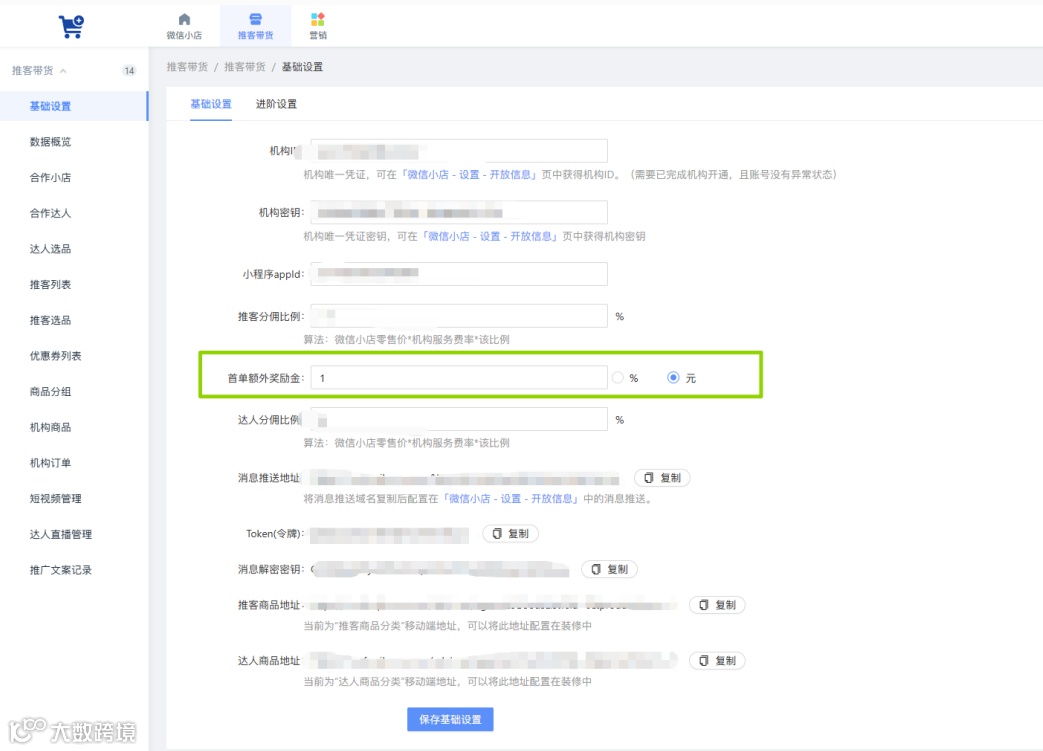Image resolution: width=1043 pixels, height=751 pixels.
Task: Go to 达人直播管理 in sidebar
Action: coord(61,534)
